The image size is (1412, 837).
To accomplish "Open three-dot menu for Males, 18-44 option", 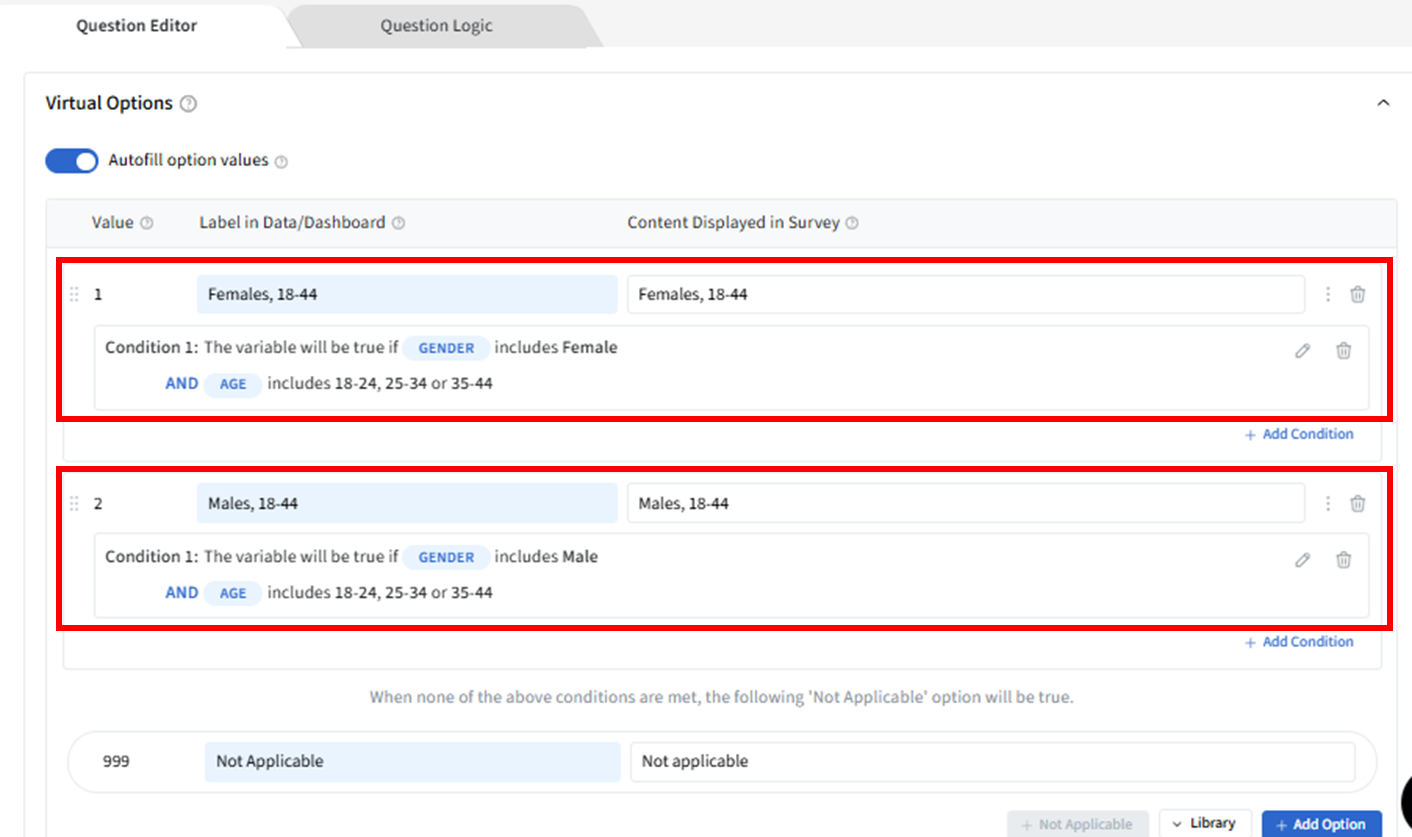I will 1328,503.
